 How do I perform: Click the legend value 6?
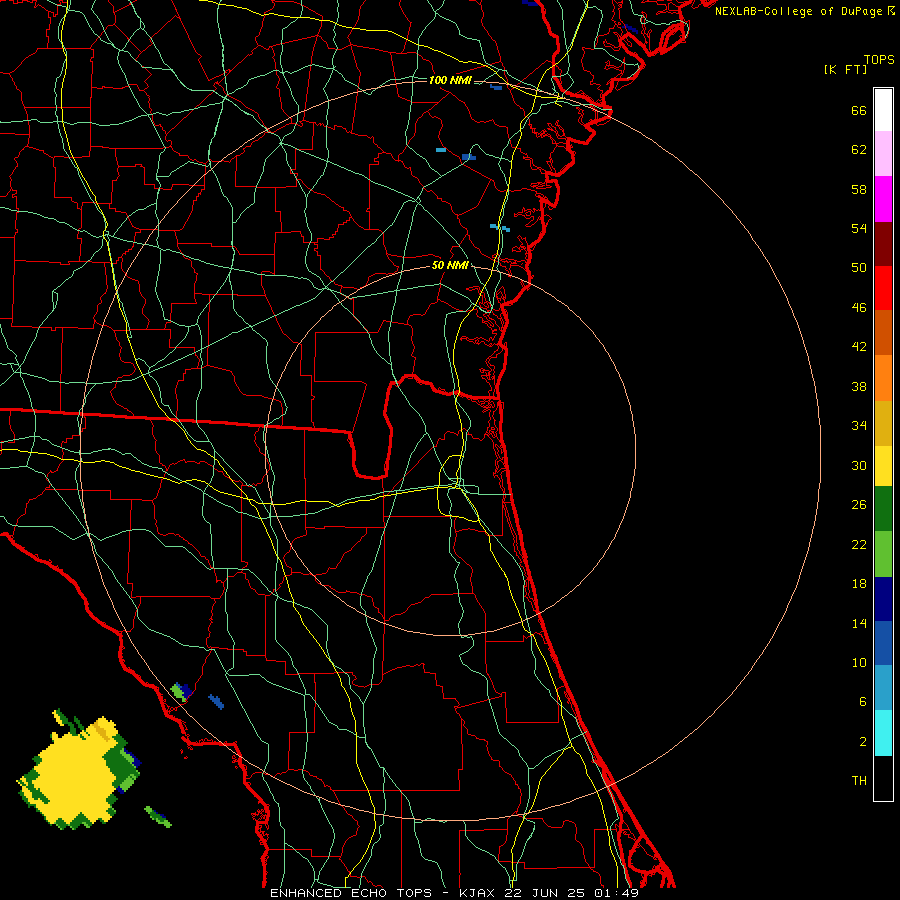863,701
